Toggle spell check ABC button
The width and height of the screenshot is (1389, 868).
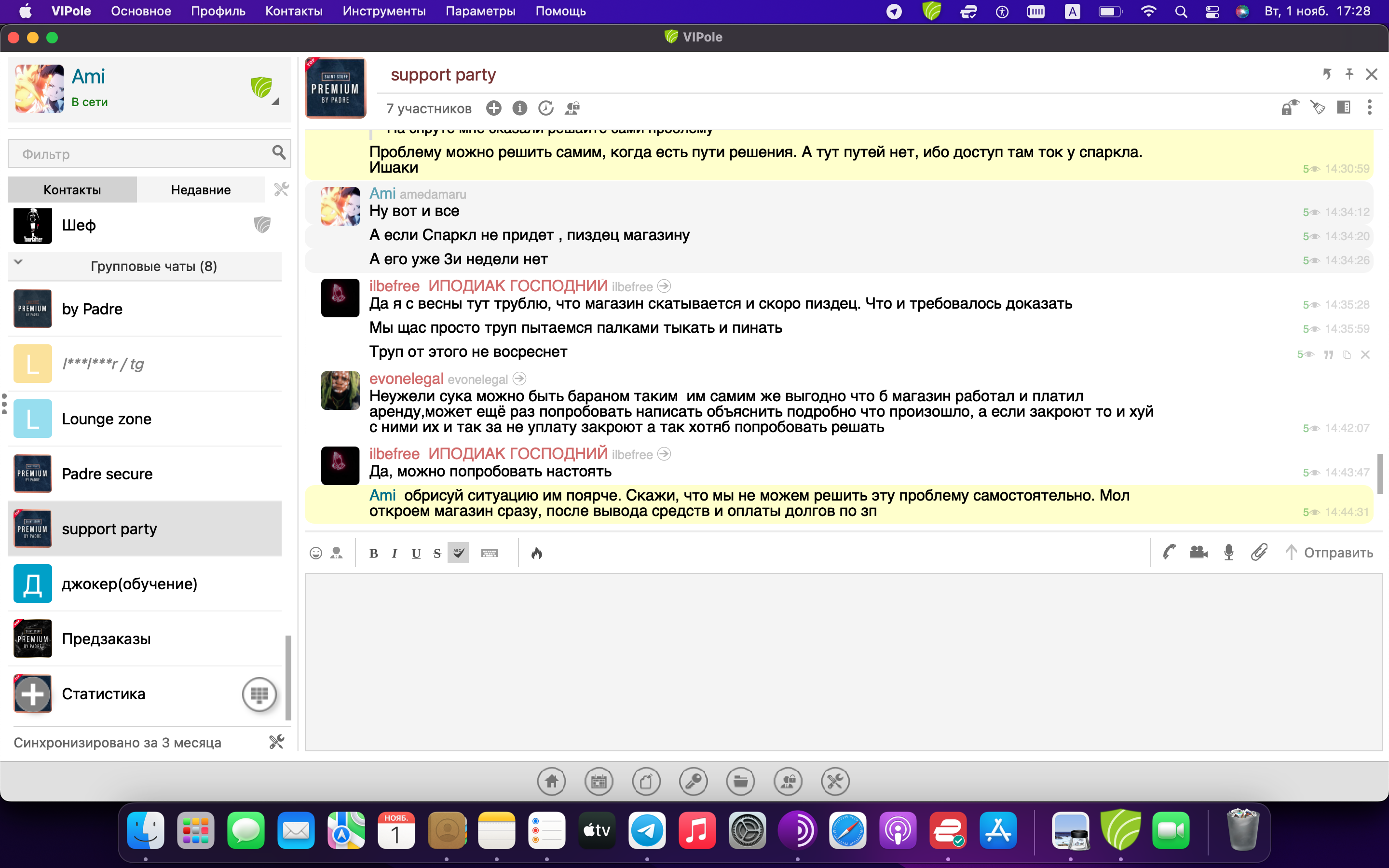pos(458,553)
